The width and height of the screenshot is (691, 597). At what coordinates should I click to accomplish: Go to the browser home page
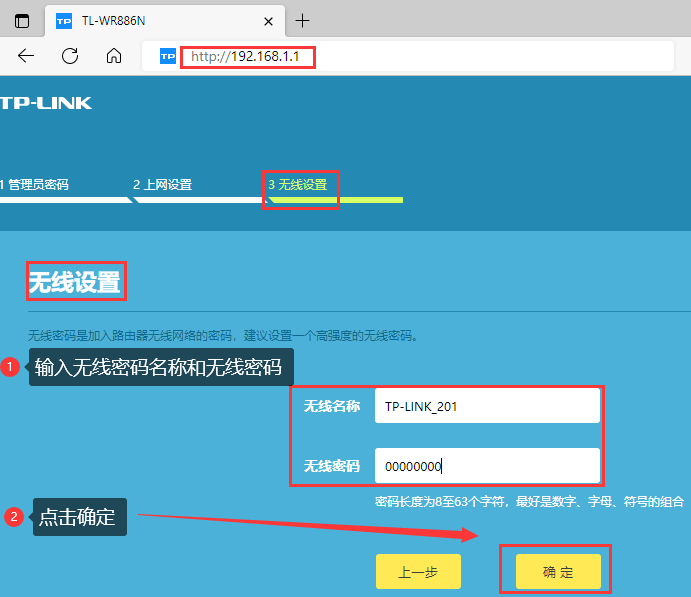click(114, 56)
